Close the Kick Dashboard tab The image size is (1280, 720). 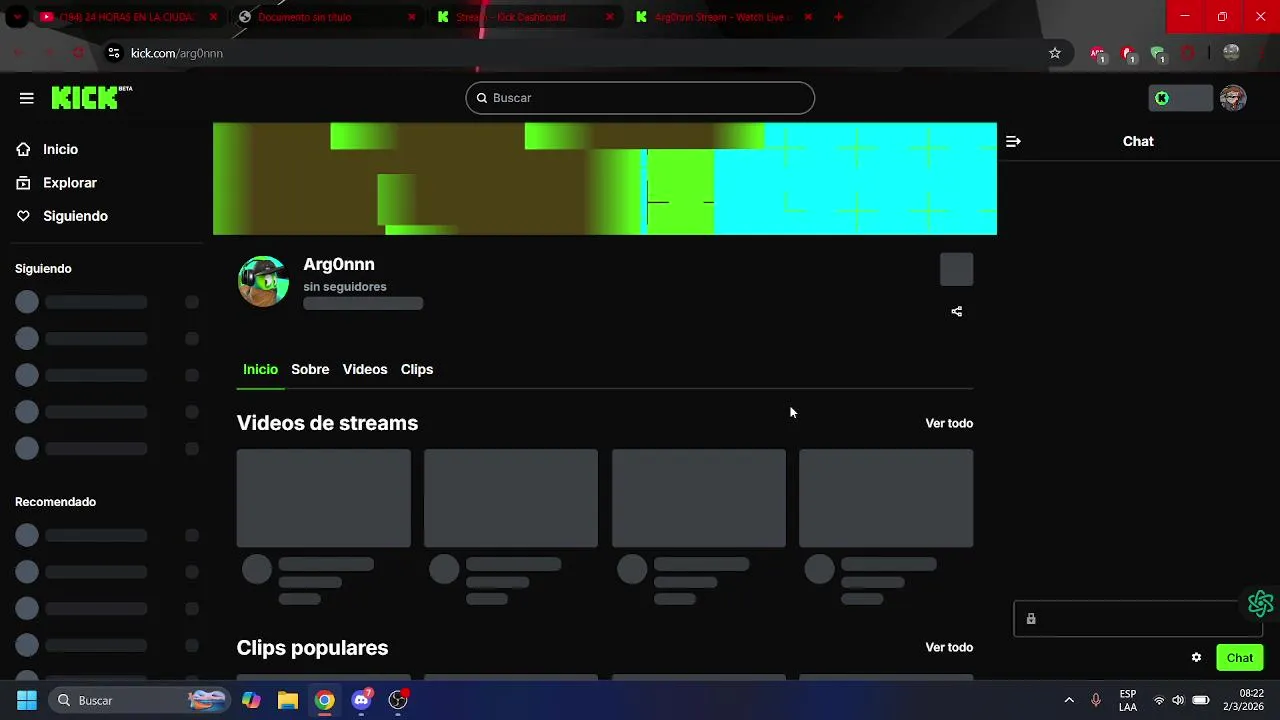click(x=610, y=17)
